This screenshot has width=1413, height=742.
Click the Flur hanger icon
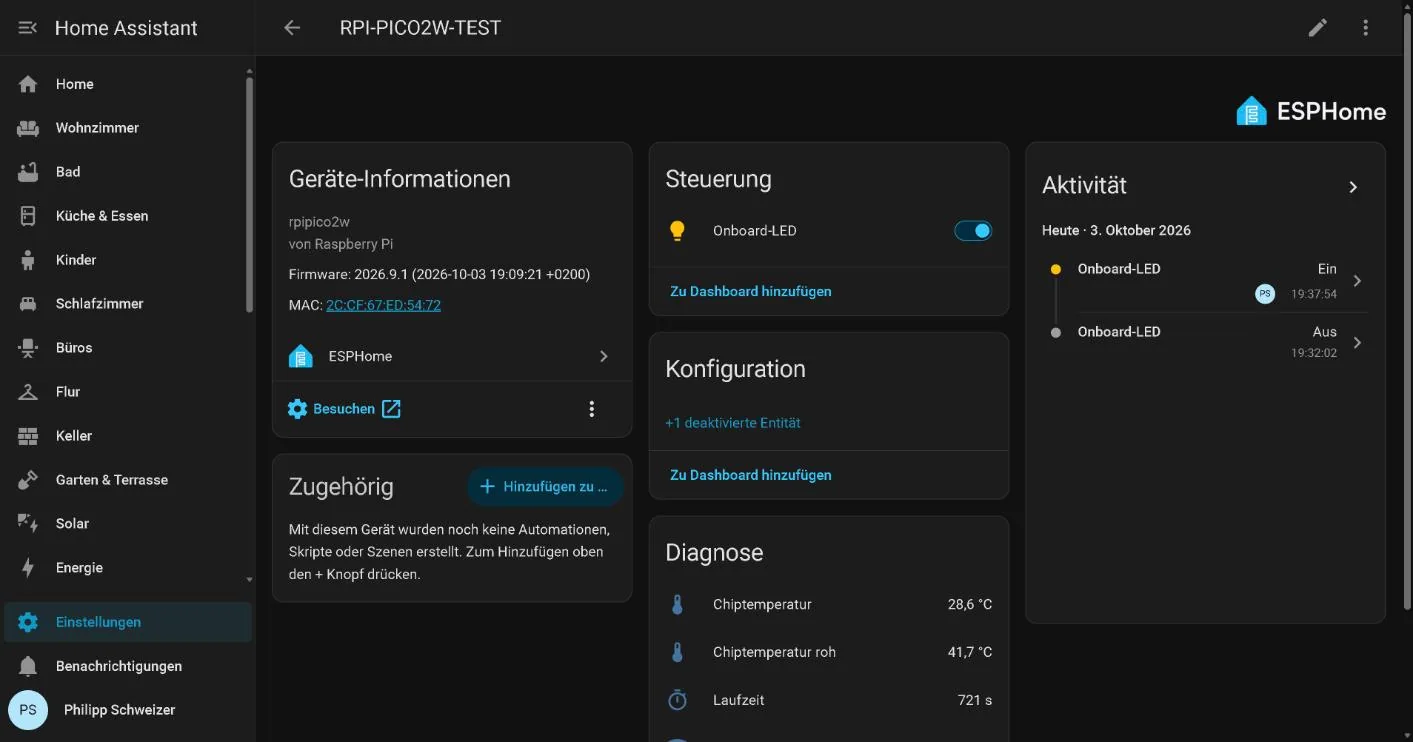[x=28, y=392]
